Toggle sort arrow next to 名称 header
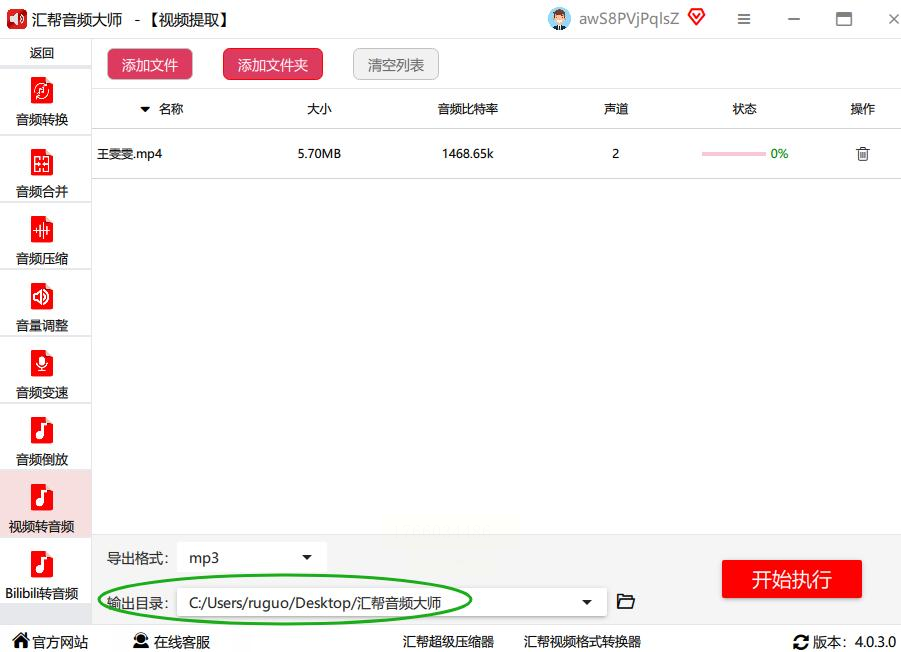The height and width of the screenshot is (652, 901). coord(145,109)
